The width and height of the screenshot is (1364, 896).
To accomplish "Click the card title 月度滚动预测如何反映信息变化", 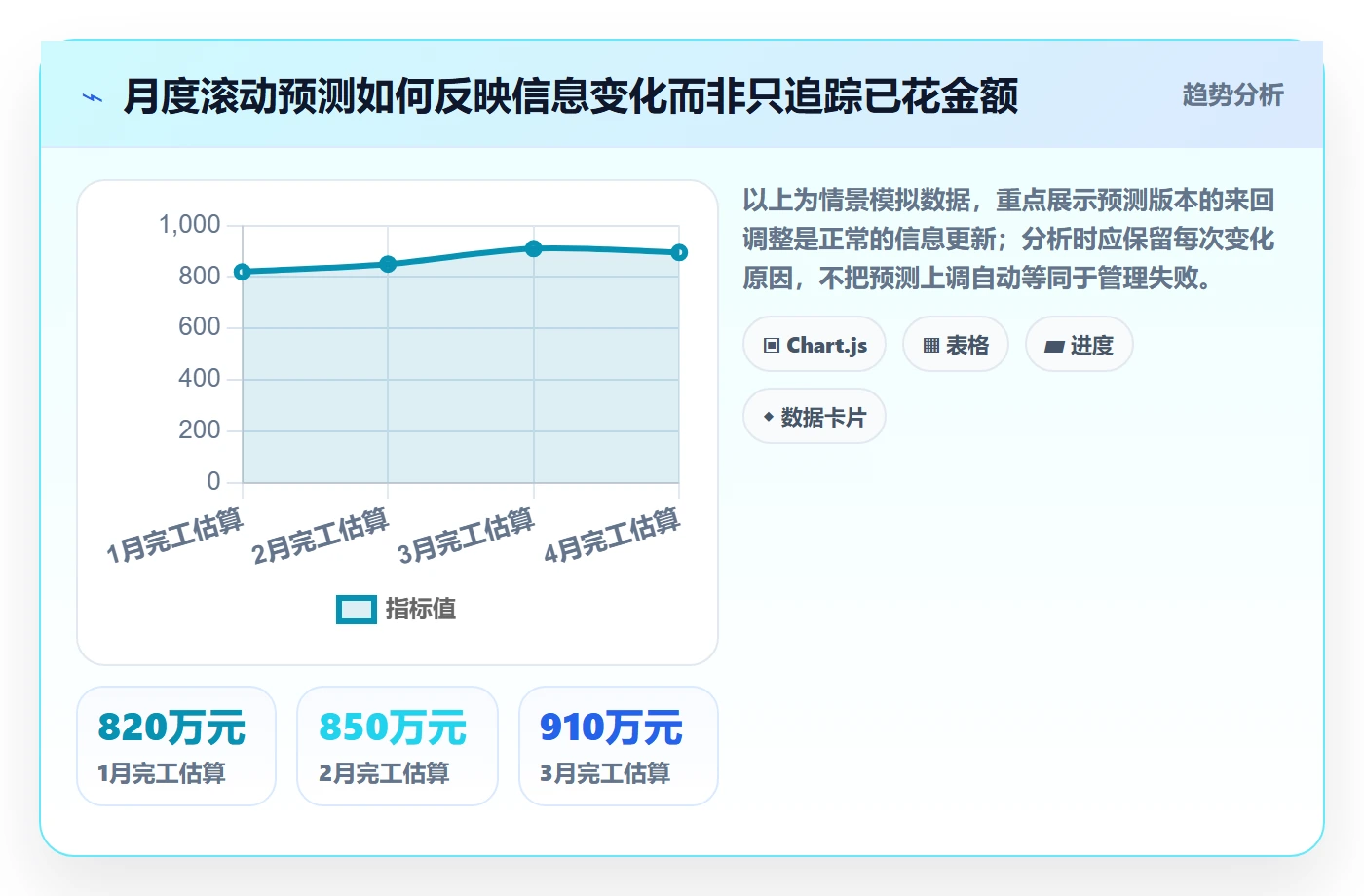I will [570, 96].
